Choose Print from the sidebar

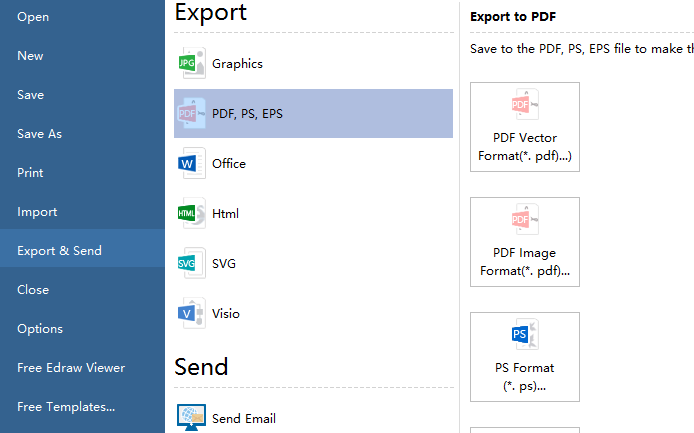pyautogui.click(x=30, y=173)
